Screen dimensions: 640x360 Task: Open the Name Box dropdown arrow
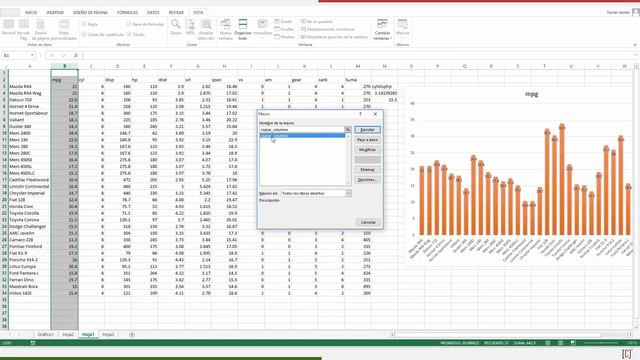tap(32, 56)
